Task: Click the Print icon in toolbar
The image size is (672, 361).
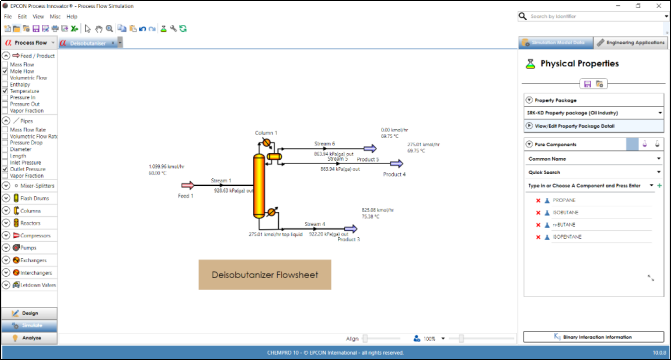Action: click(x=55, y=29)
